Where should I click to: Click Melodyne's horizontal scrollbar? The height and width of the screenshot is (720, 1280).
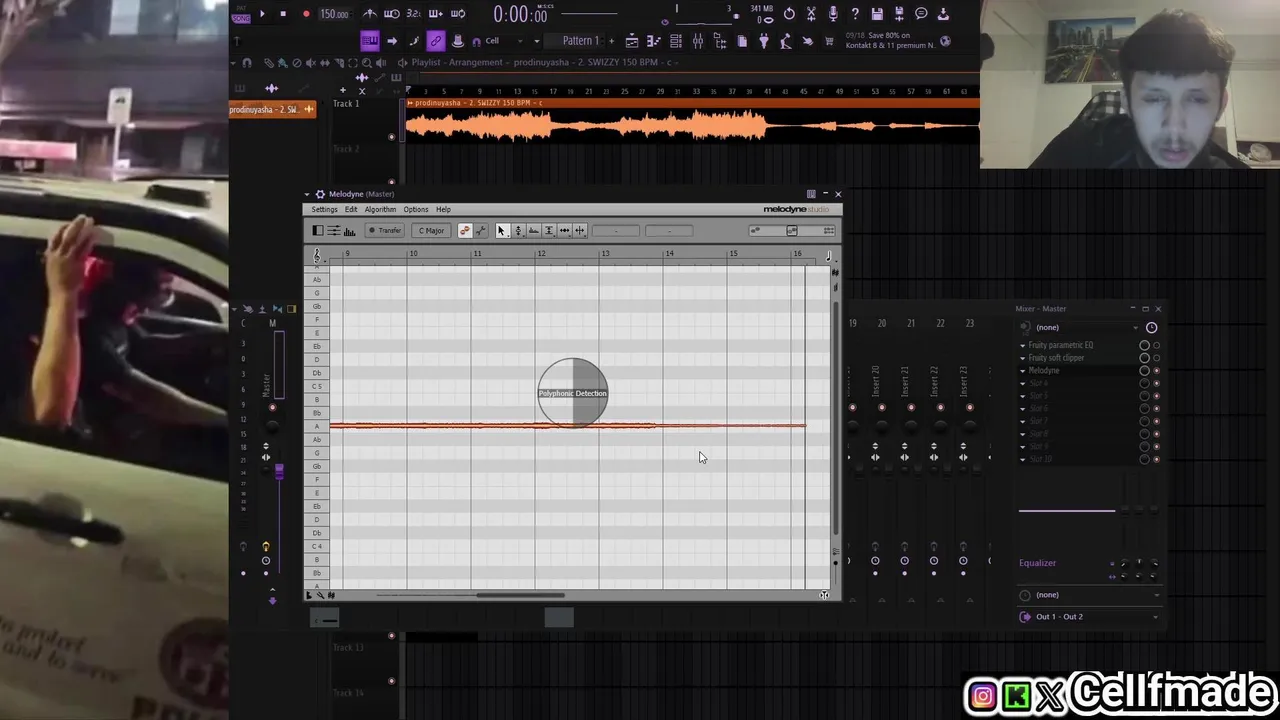tap(520, 595)
